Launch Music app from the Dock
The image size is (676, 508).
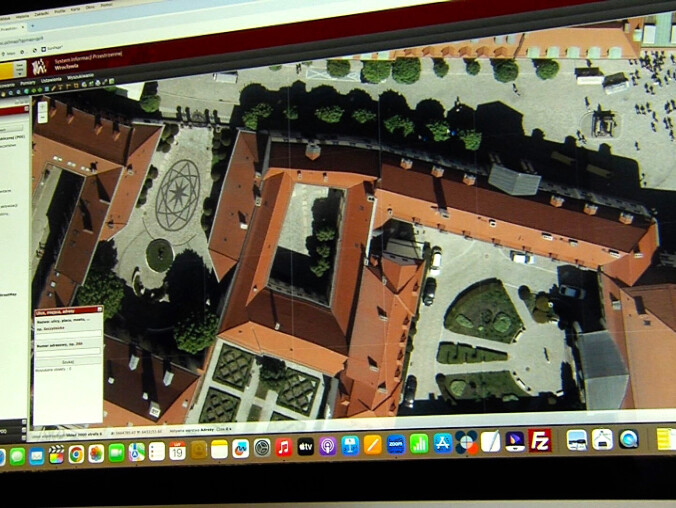tap(284, 447)
